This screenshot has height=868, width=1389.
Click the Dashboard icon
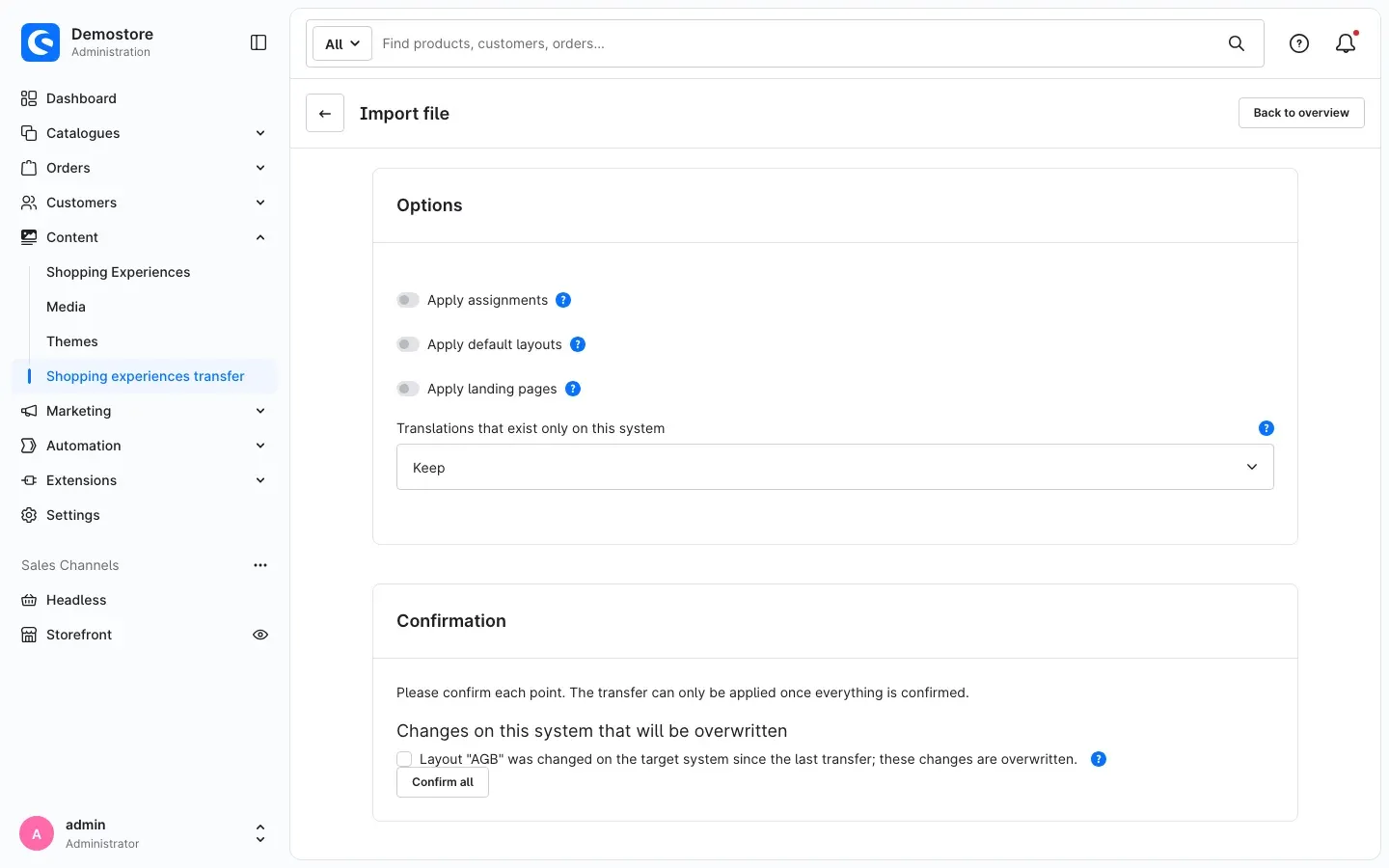click(29, 98)
